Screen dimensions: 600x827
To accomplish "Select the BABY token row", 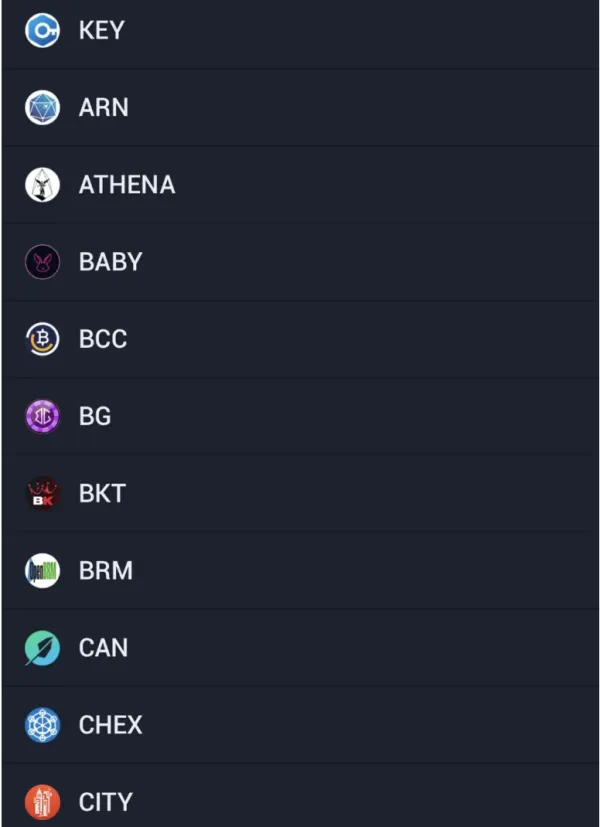I will 300,262.
